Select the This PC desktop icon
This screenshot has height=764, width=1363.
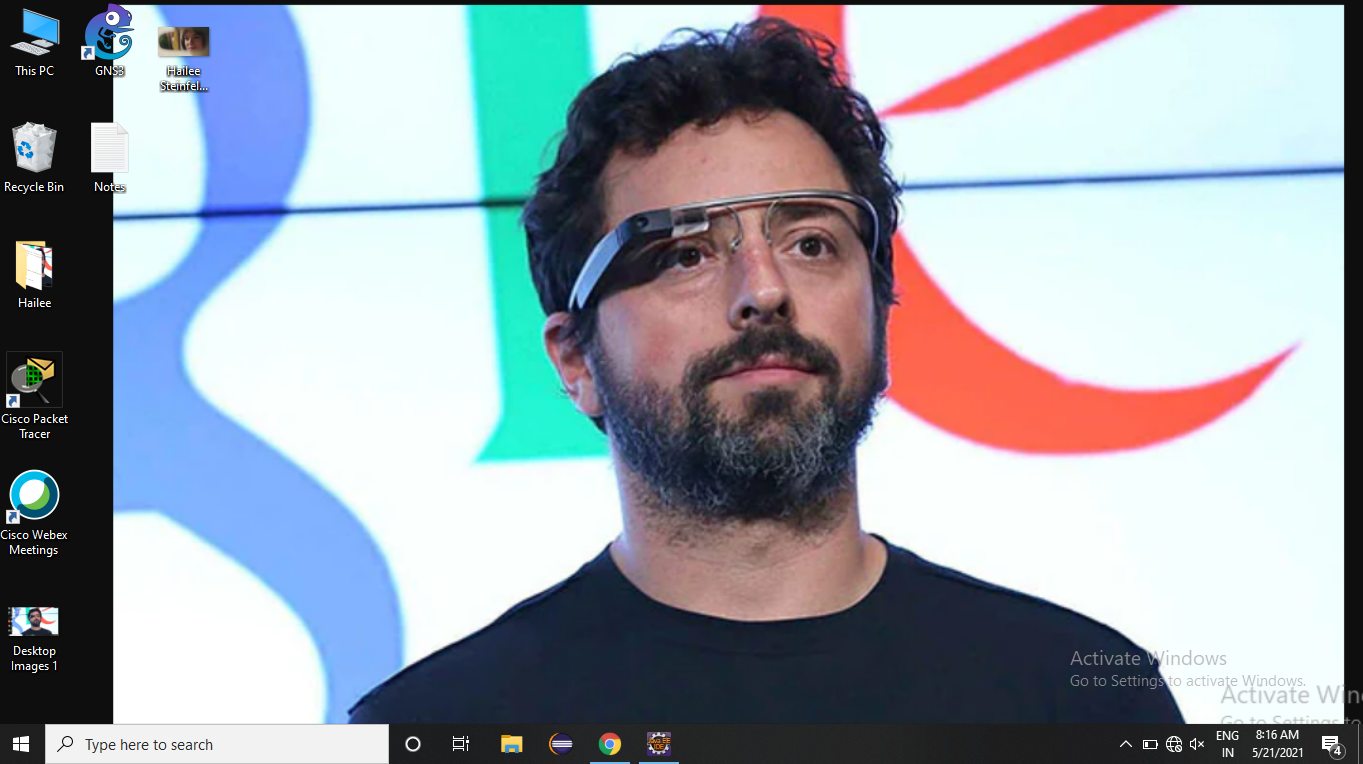click(34, 42)
